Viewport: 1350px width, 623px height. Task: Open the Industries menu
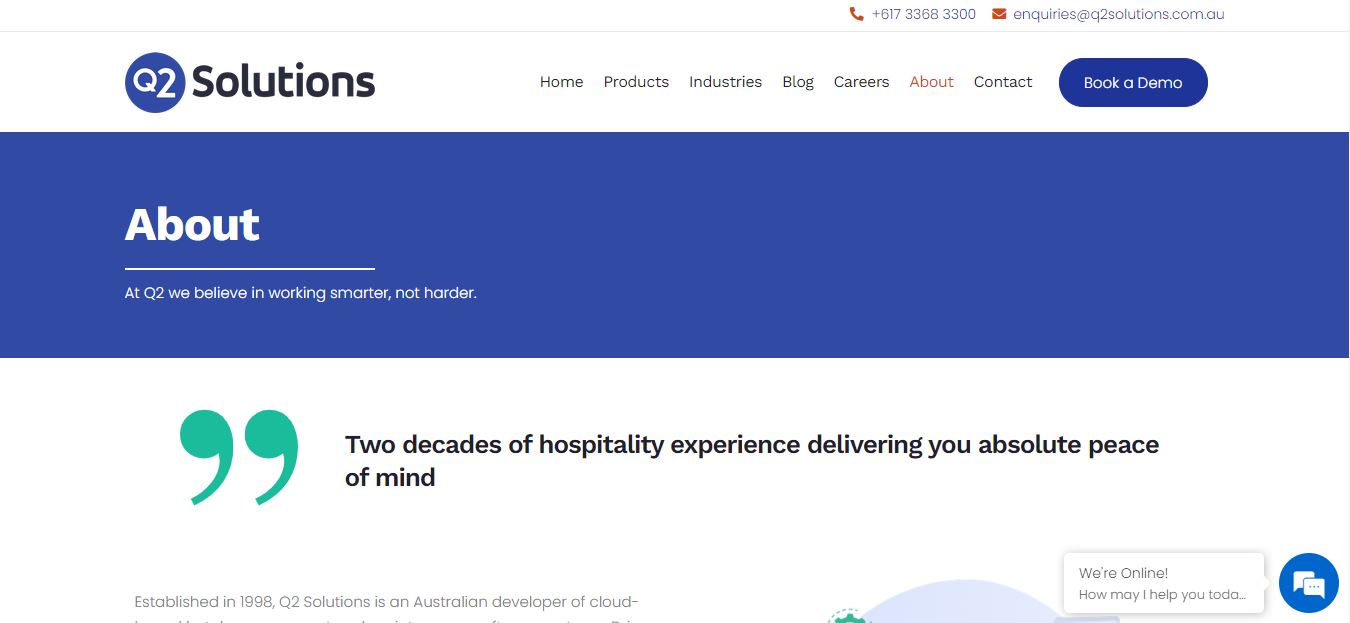[725, 82]
